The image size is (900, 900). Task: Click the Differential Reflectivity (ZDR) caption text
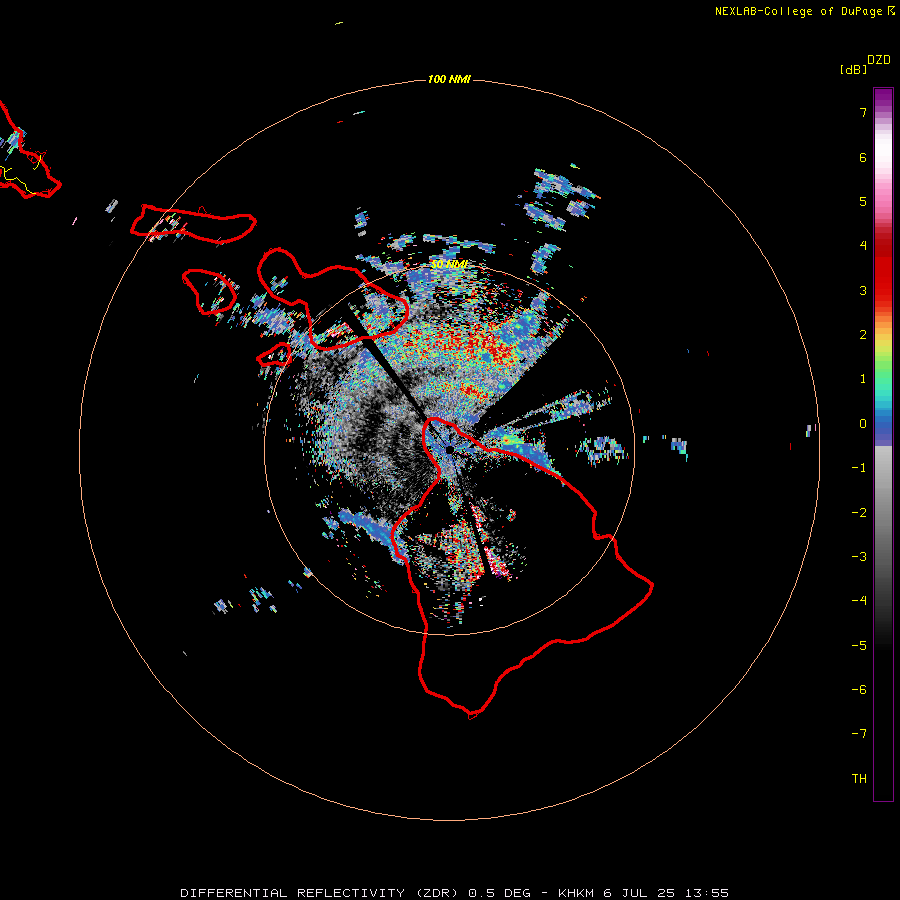click(x=319, y=893)
